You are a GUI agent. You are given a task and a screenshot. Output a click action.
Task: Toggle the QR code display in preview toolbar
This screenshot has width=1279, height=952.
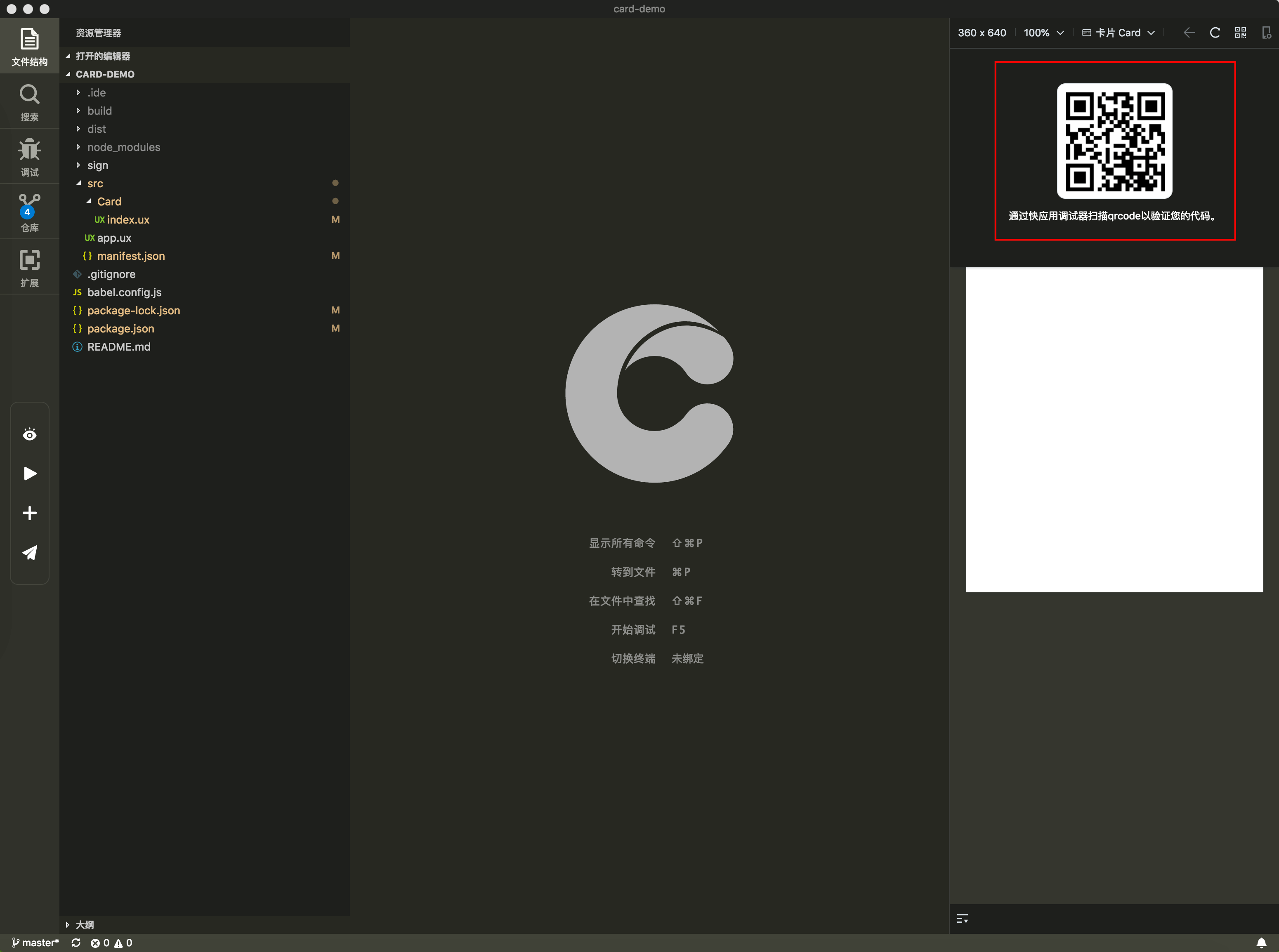click(1240, 33)
